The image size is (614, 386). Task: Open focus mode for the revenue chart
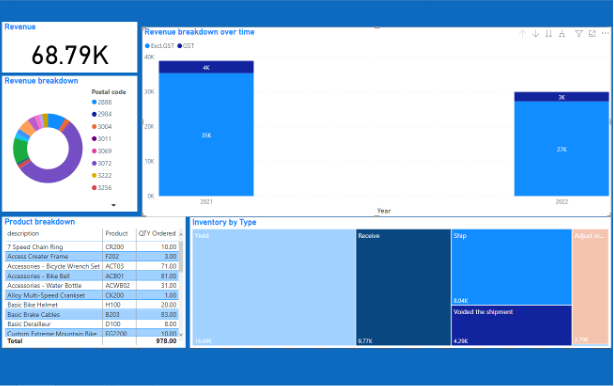point(592,34)
